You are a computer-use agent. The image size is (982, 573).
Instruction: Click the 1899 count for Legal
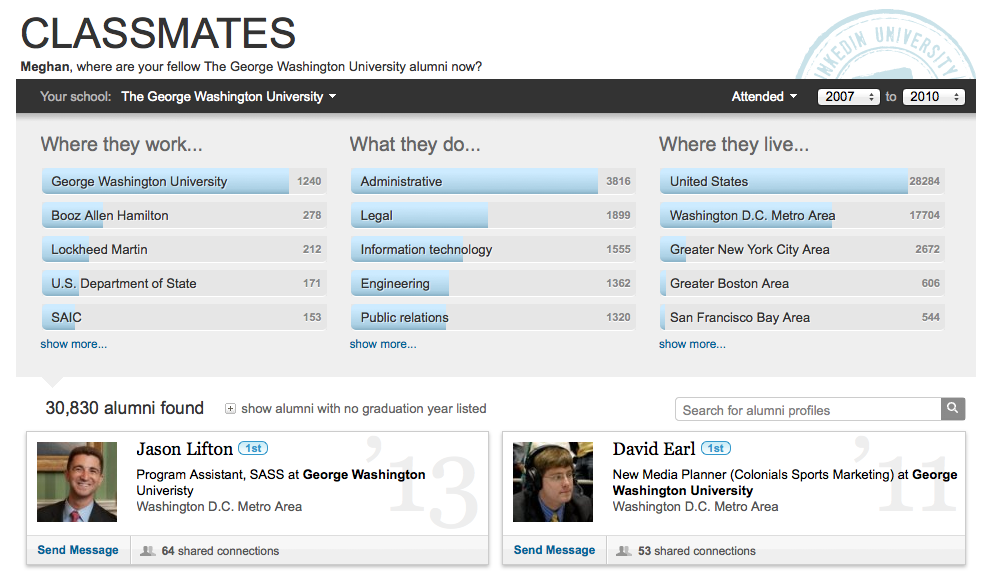pyautogui.click(x=618, y=215)
